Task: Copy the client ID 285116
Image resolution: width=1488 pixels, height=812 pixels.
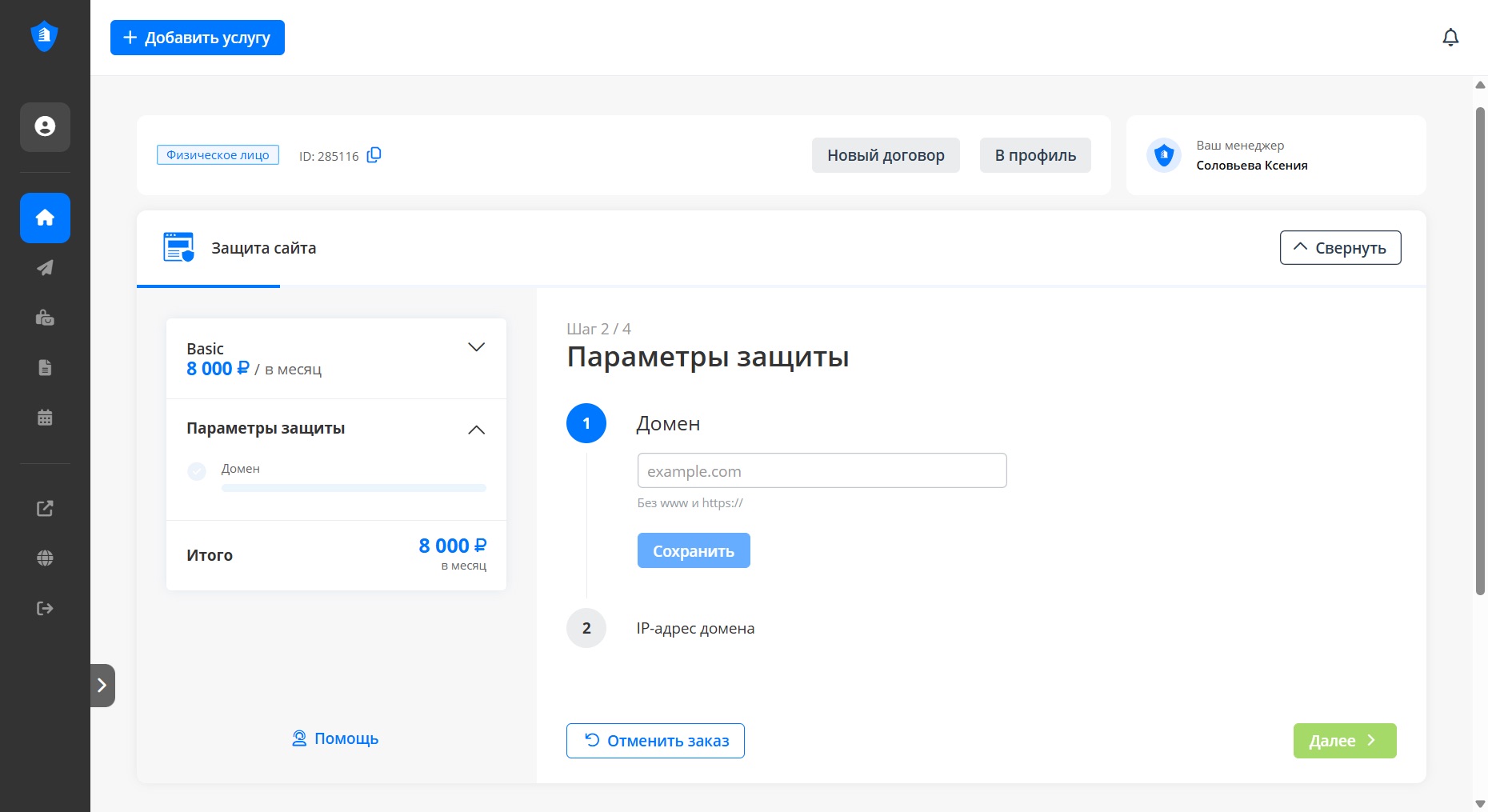Action: [374, 155]
